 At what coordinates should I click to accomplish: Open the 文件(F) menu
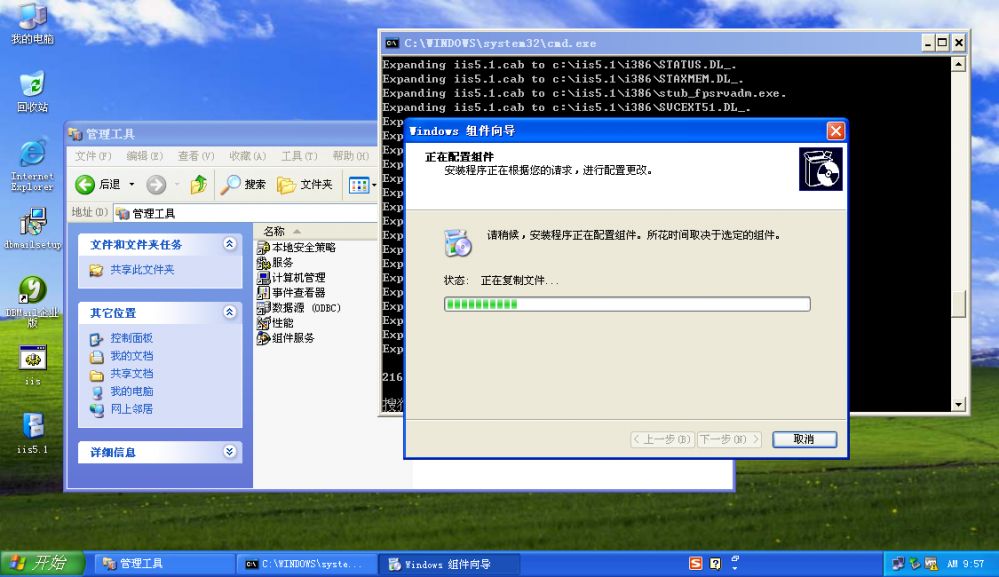[93, 156]
